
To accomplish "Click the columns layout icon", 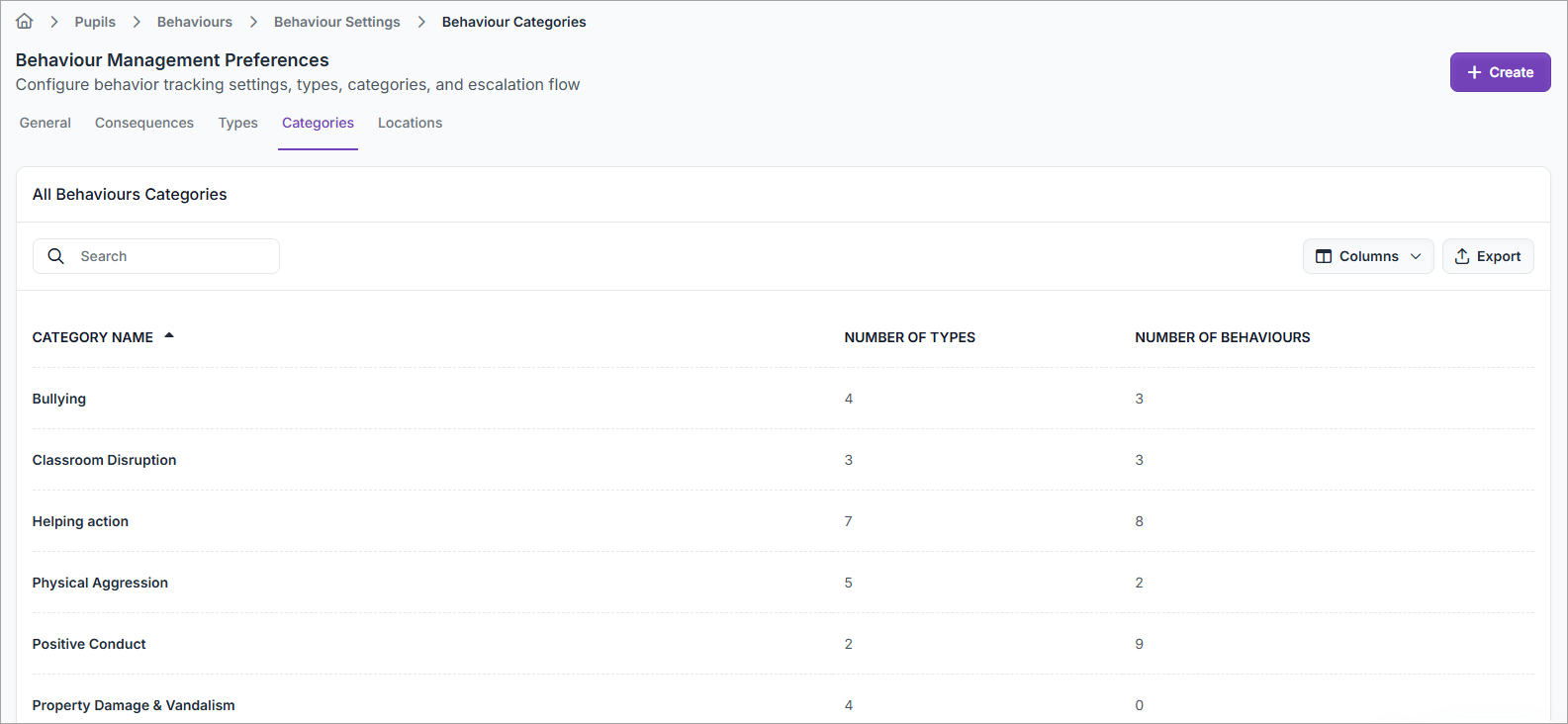I will click(x=1324, y=256).
